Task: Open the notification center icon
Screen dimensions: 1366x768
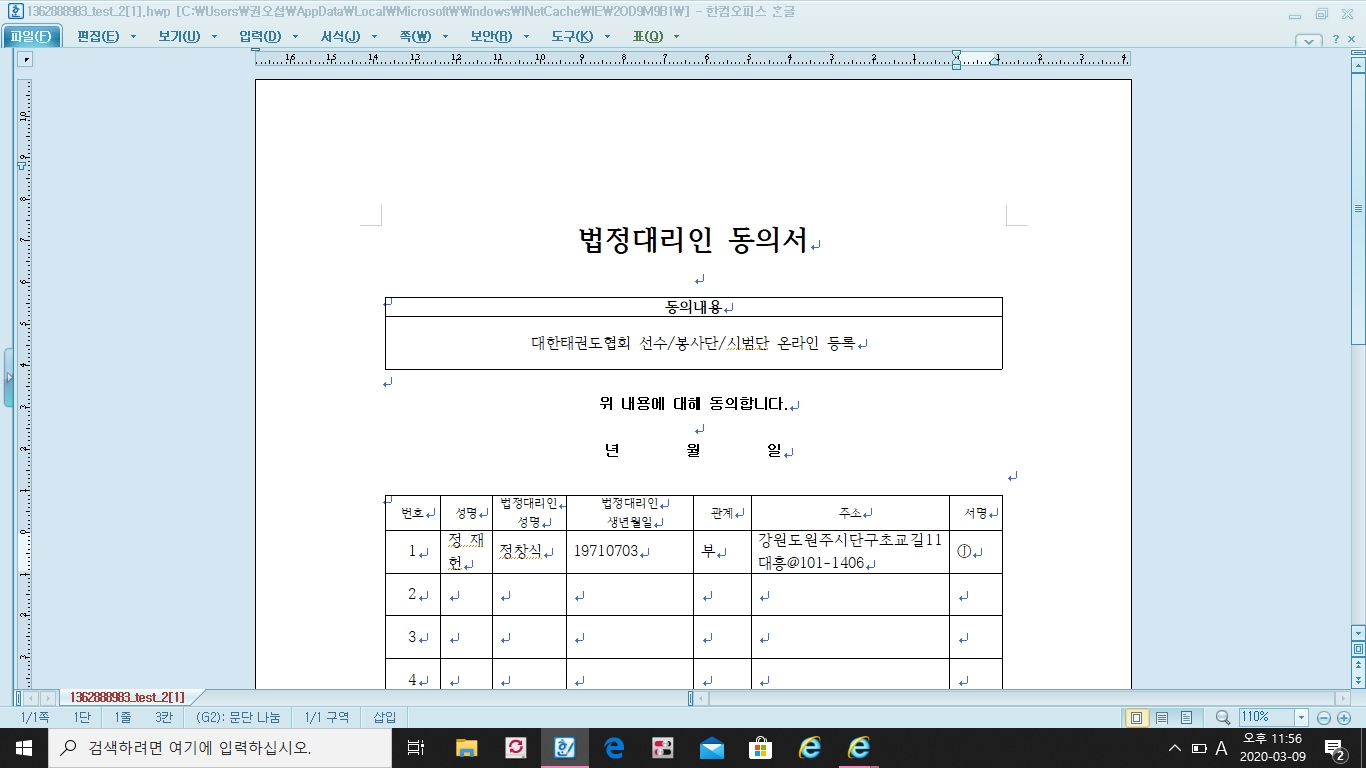Action: (1334, 748)
